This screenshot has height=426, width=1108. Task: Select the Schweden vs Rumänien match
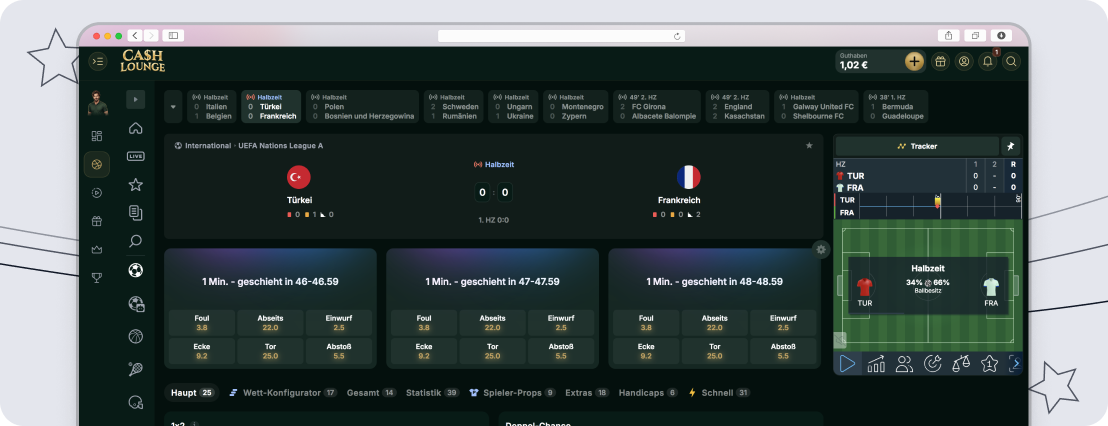(454, 107)
